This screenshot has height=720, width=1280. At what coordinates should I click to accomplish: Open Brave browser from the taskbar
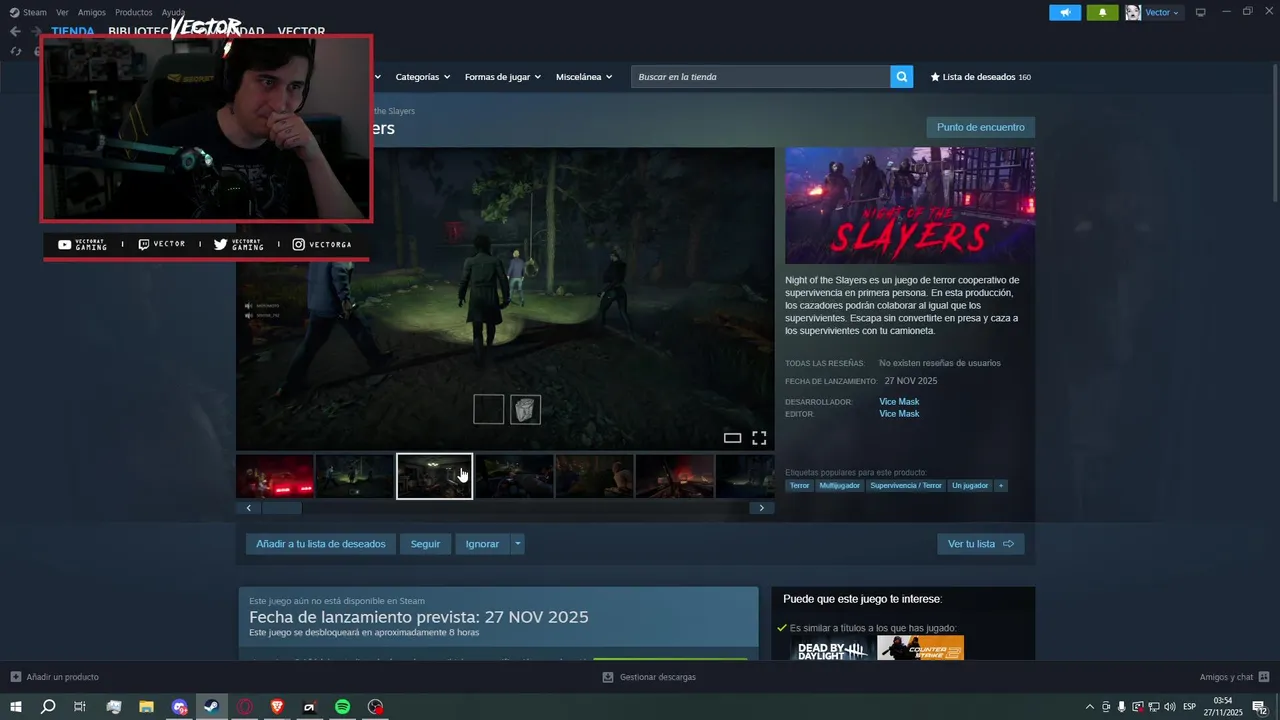click(277, 707)
